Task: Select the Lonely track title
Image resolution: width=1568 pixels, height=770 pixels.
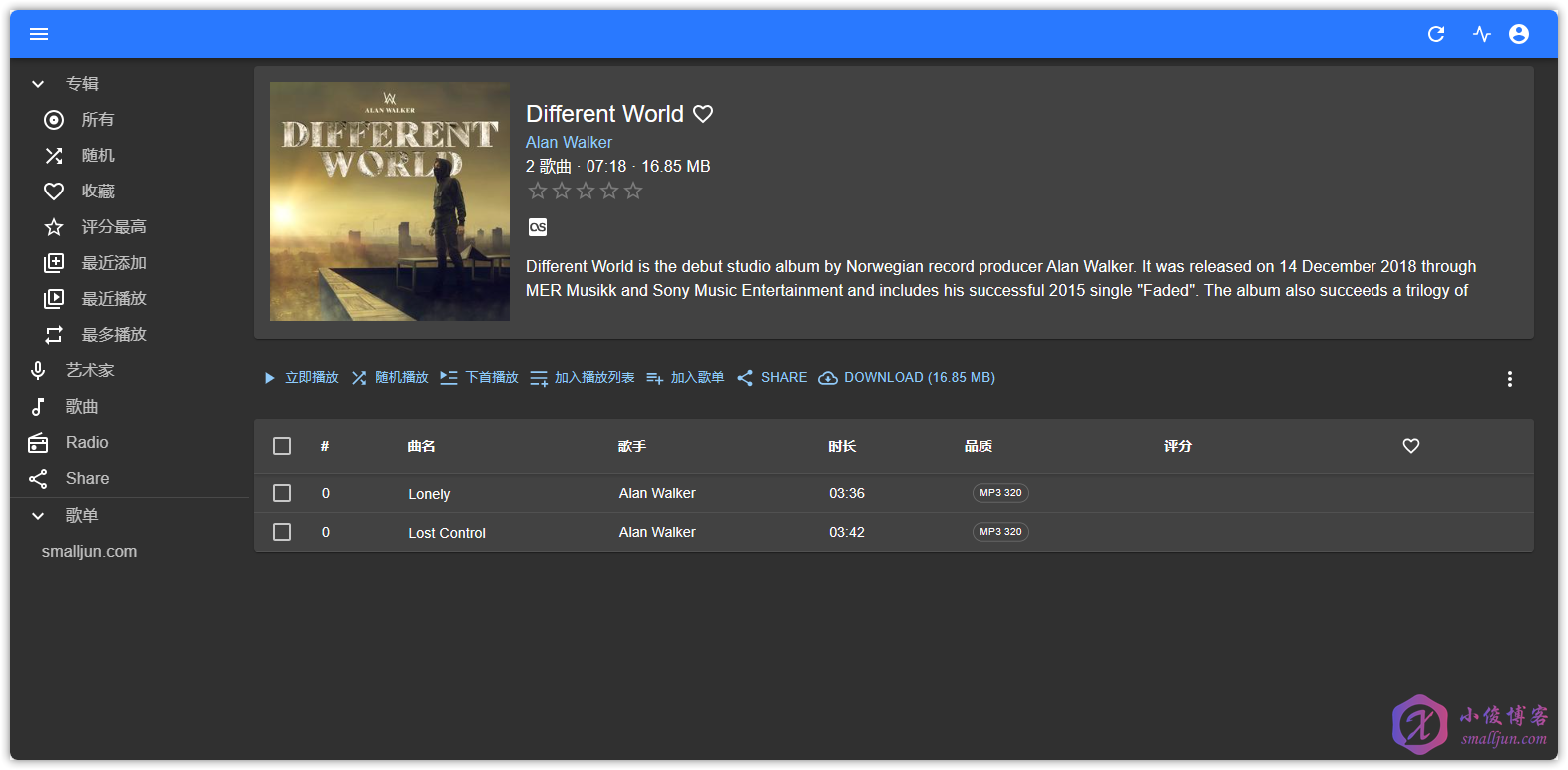Action: tap(429, 494)
